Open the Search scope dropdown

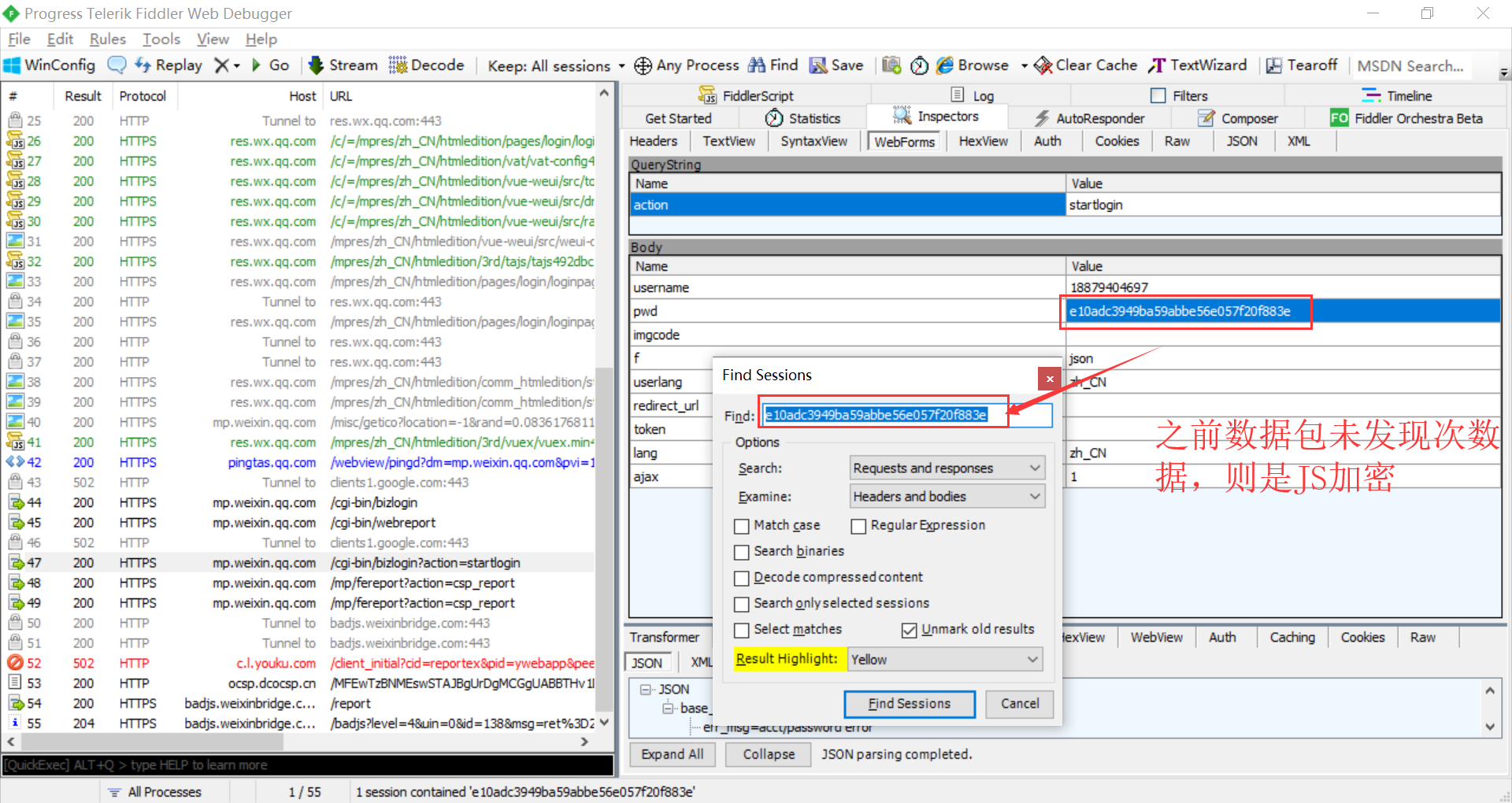click(x=947, y=468)
